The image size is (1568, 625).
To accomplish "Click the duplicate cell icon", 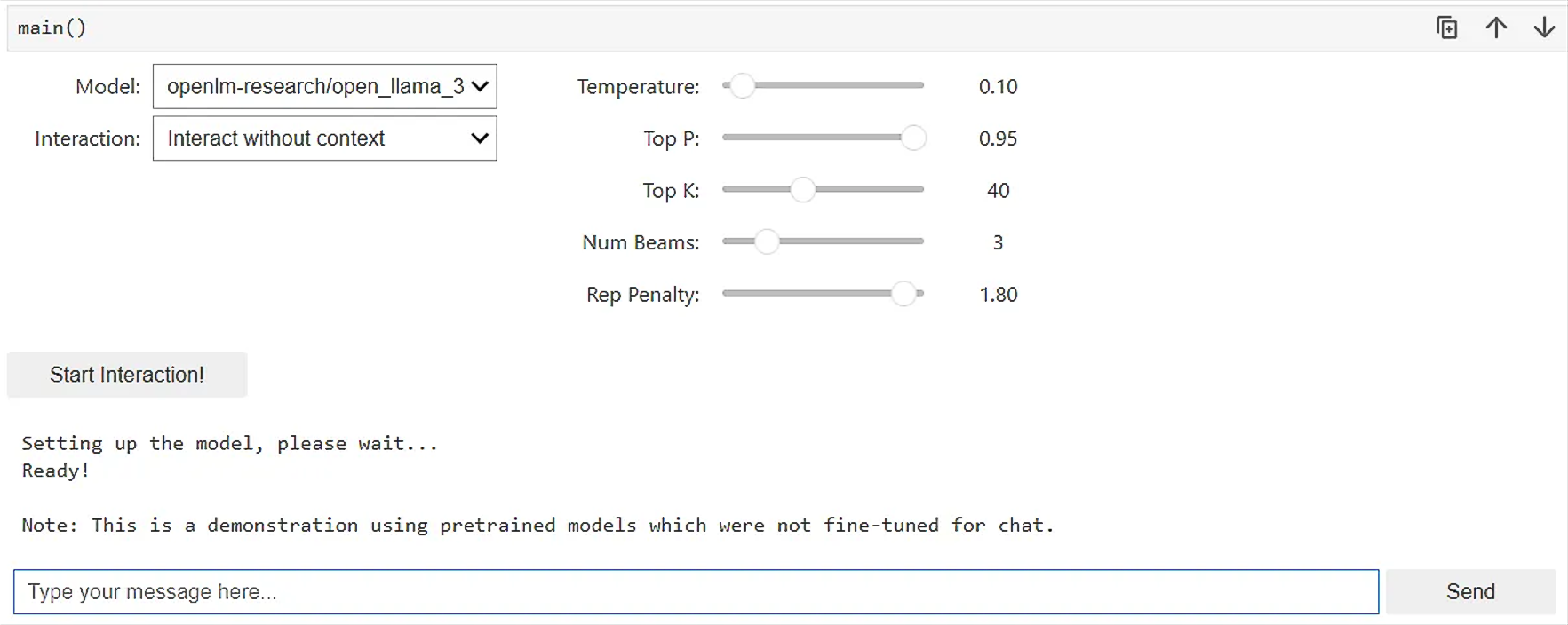I will point(1446,28).
